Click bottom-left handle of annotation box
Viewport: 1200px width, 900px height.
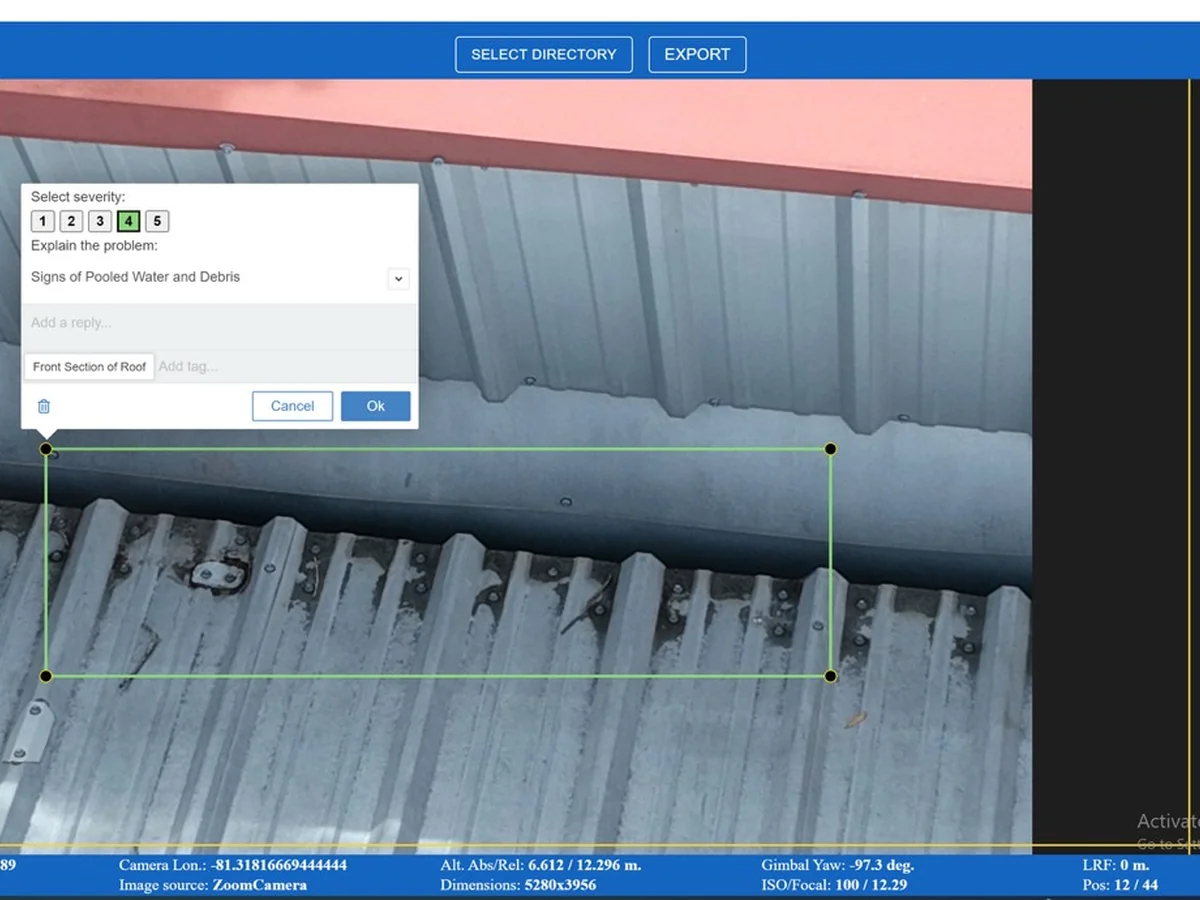[x=46, y=677]
